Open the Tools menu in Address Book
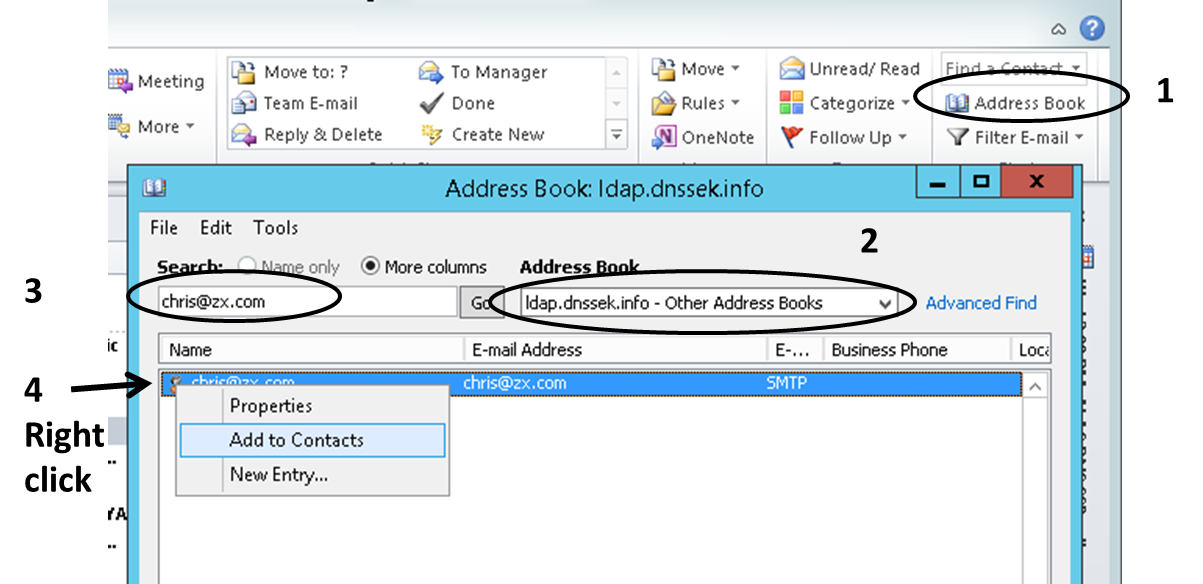 coord(275,228)
